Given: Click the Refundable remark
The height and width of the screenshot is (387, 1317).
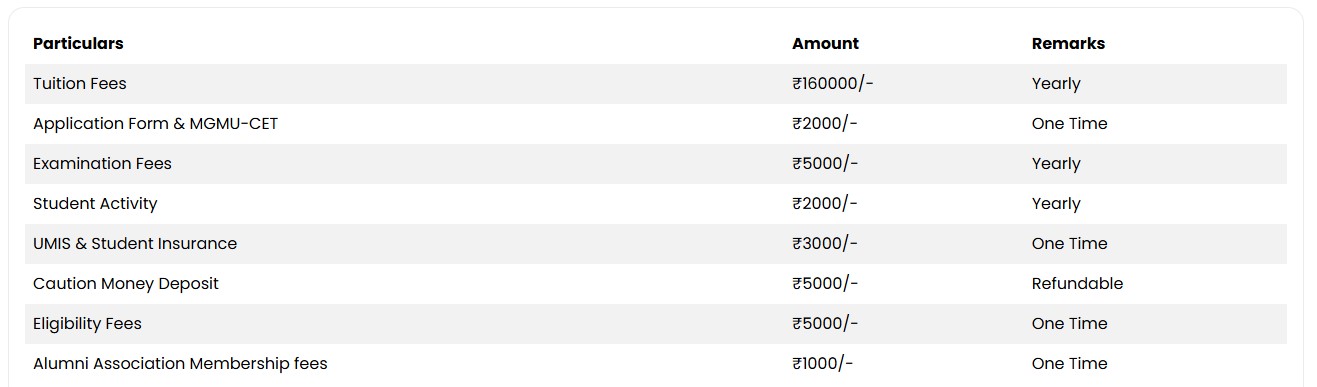Looking at the screenshot, I should pos(1077,284).
